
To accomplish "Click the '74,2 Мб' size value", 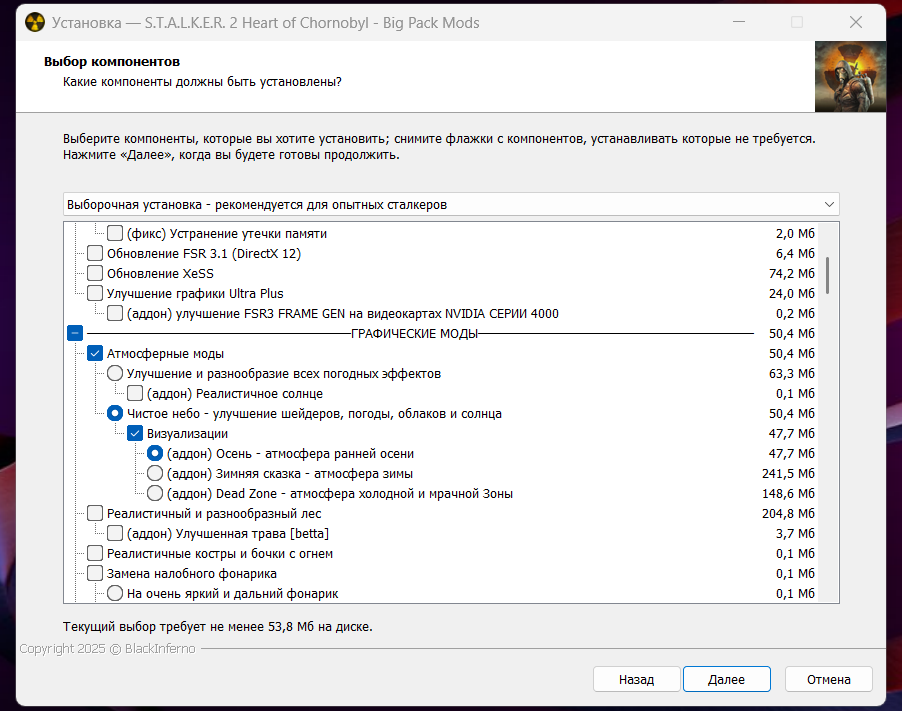I will coord(792,274).
